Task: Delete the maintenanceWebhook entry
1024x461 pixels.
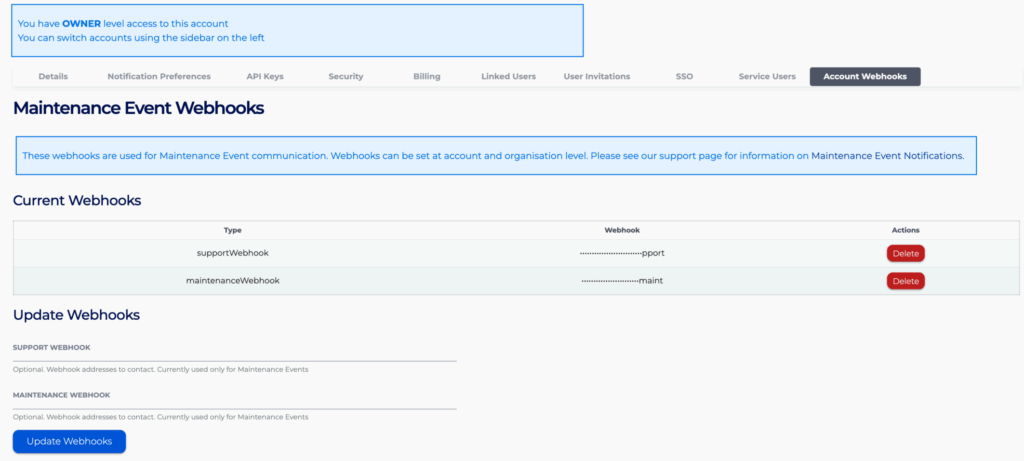Action: 905,281
